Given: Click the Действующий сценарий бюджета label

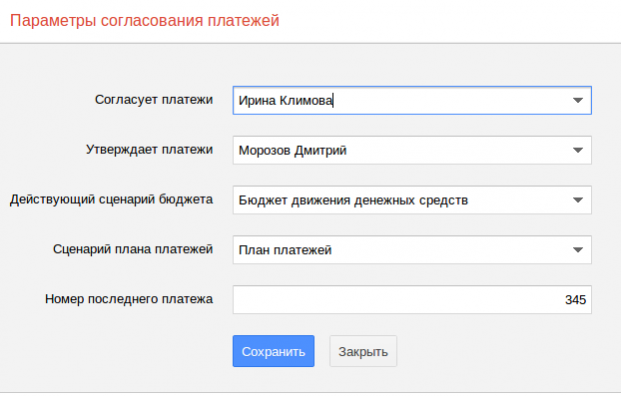Looking at the screenshot, I should [x=111, y=199].
